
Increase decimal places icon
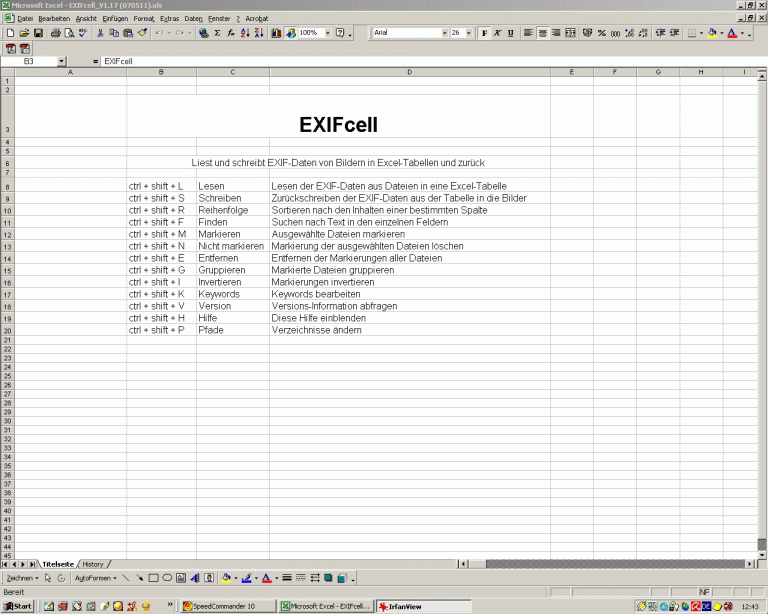630,33
